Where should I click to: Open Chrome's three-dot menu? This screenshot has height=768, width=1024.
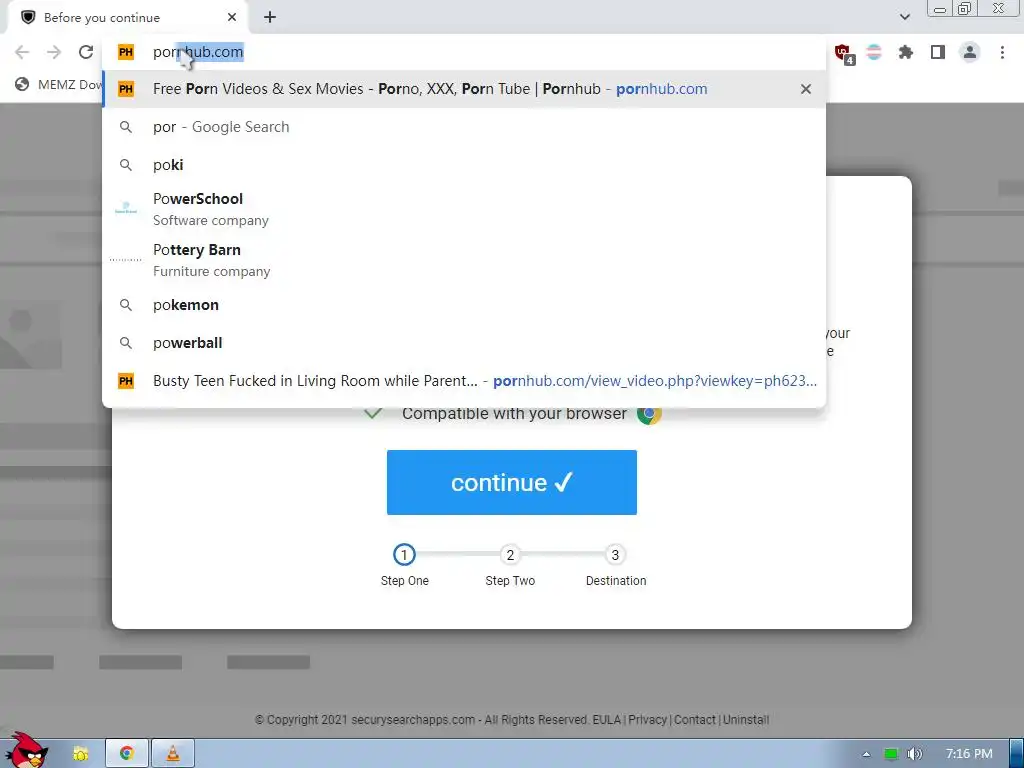[1002, 52]
